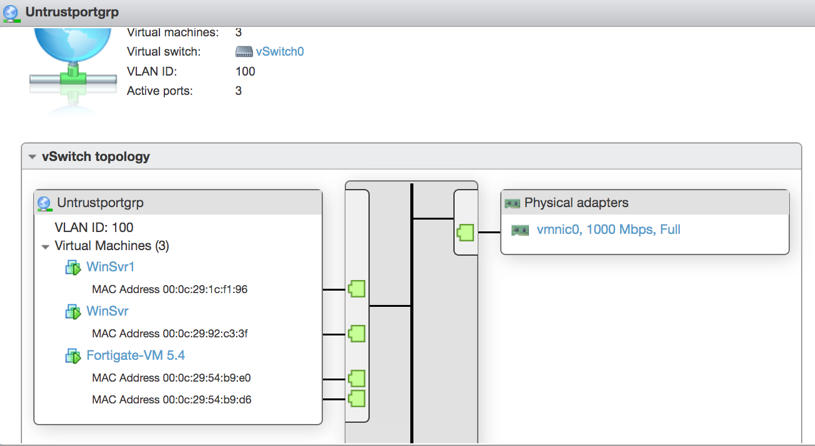Open the vSwitch0 link

[x=280, y=51]
